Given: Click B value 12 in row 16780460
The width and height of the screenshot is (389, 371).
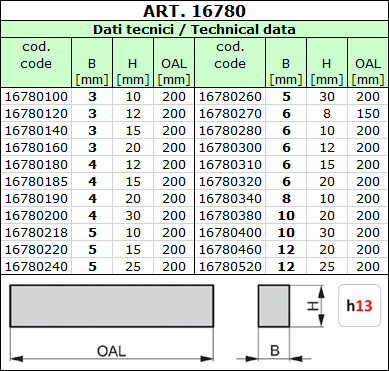Looking at the screenshot, I should (286, 250).
